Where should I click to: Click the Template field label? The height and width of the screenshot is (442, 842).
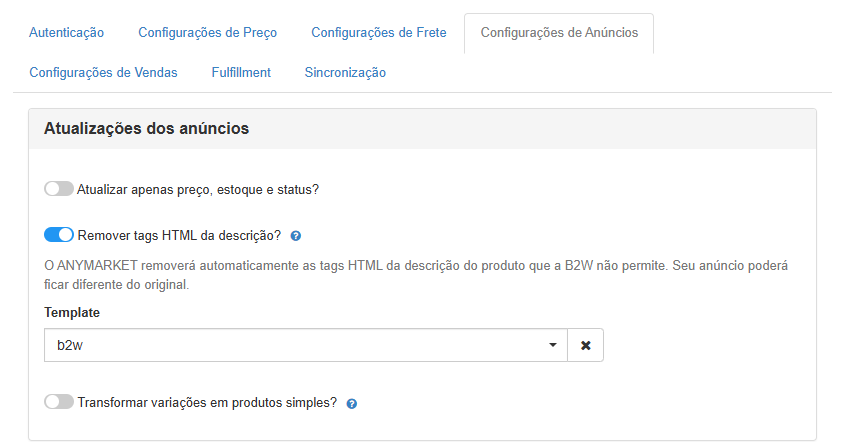tap(72, 313)
